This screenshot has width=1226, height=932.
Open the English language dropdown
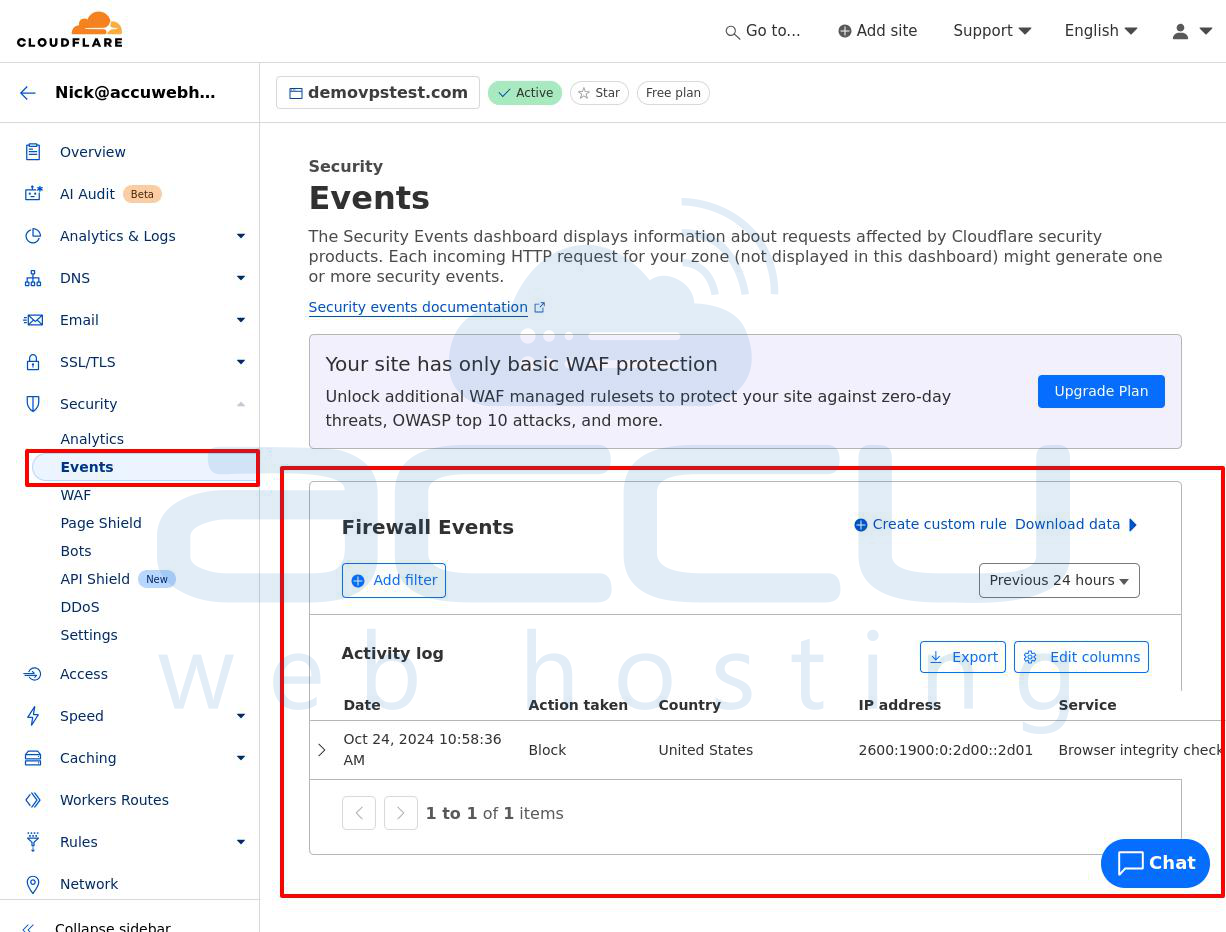coord(1101,31)
